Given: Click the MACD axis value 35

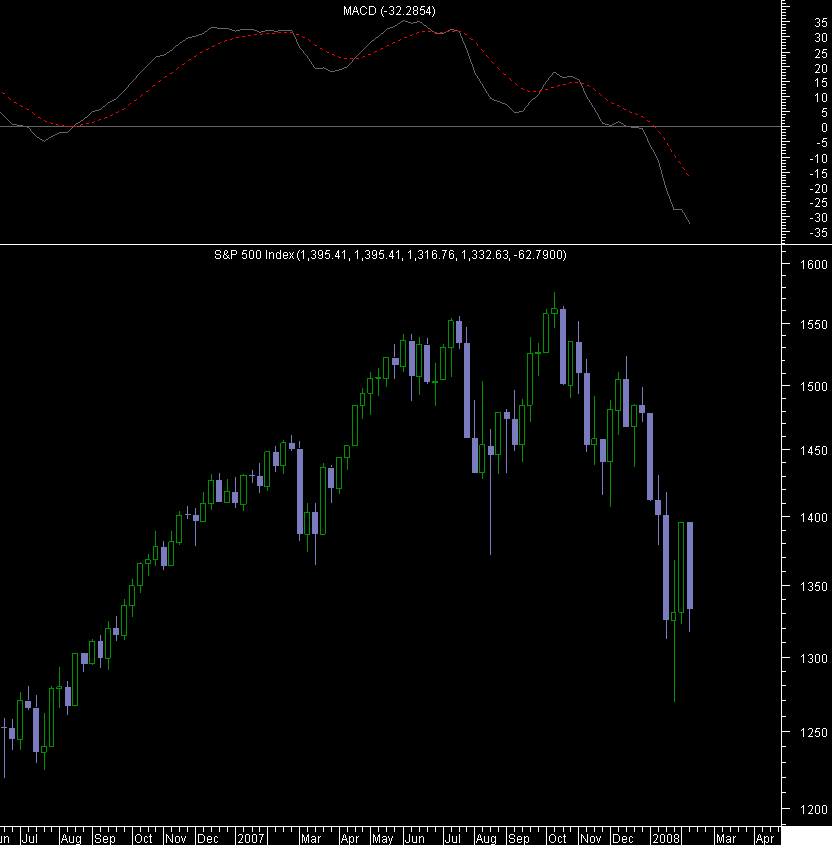Looking at the screenshot, I should coord(821,23).
